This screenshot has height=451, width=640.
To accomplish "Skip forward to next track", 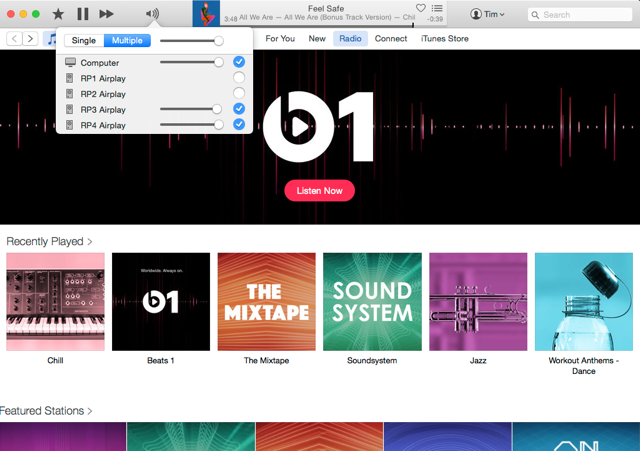I will click(107, 14).
